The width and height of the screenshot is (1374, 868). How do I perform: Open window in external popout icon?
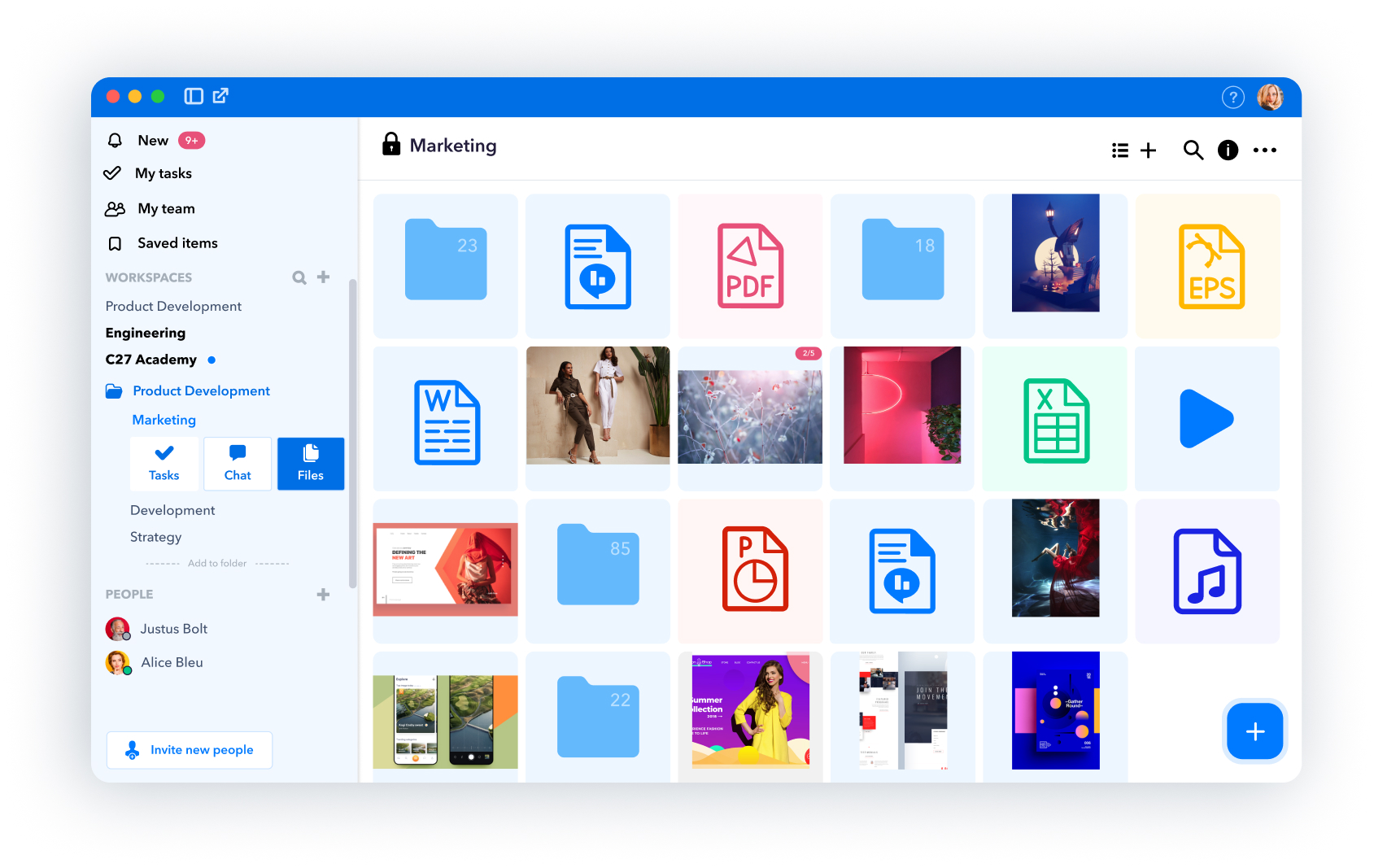pos(220,96)
